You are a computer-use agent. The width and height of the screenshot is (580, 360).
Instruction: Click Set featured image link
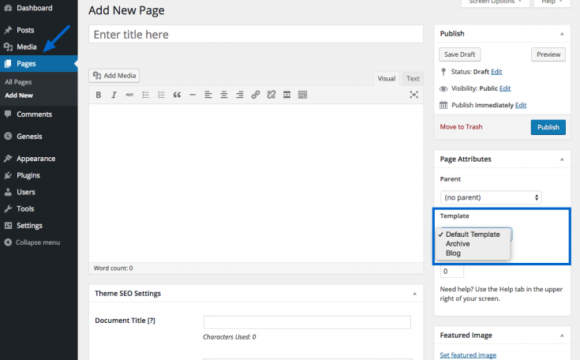tap(468, 355)
